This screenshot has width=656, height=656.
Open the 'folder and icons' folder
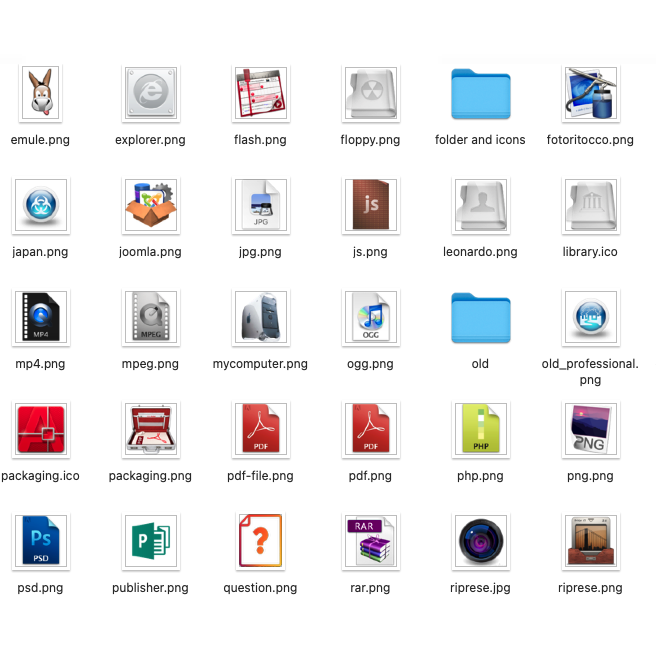coord(481,94)
